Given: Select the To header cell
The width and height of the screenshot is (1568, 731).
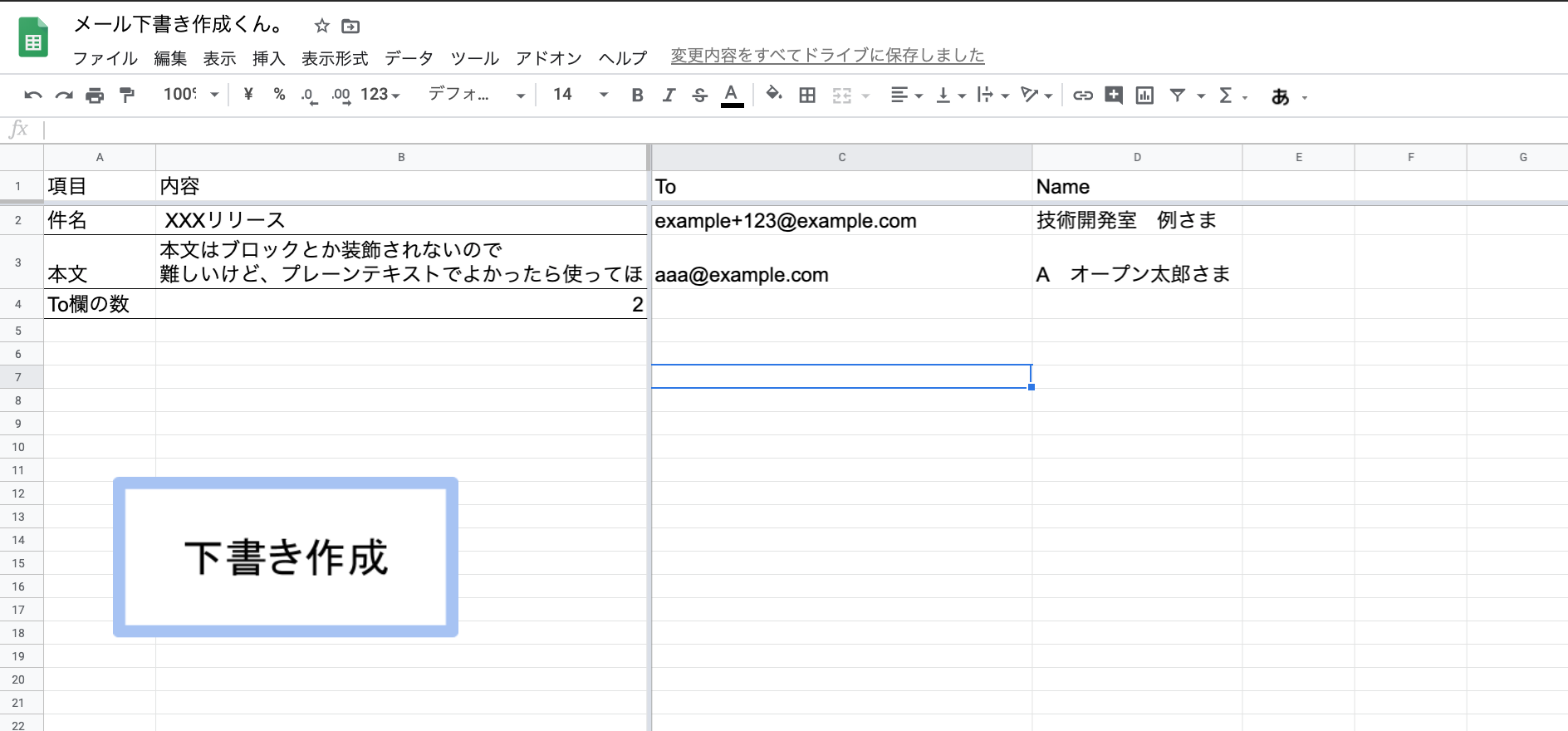Looking at the screenshot, I should [841, 186].
